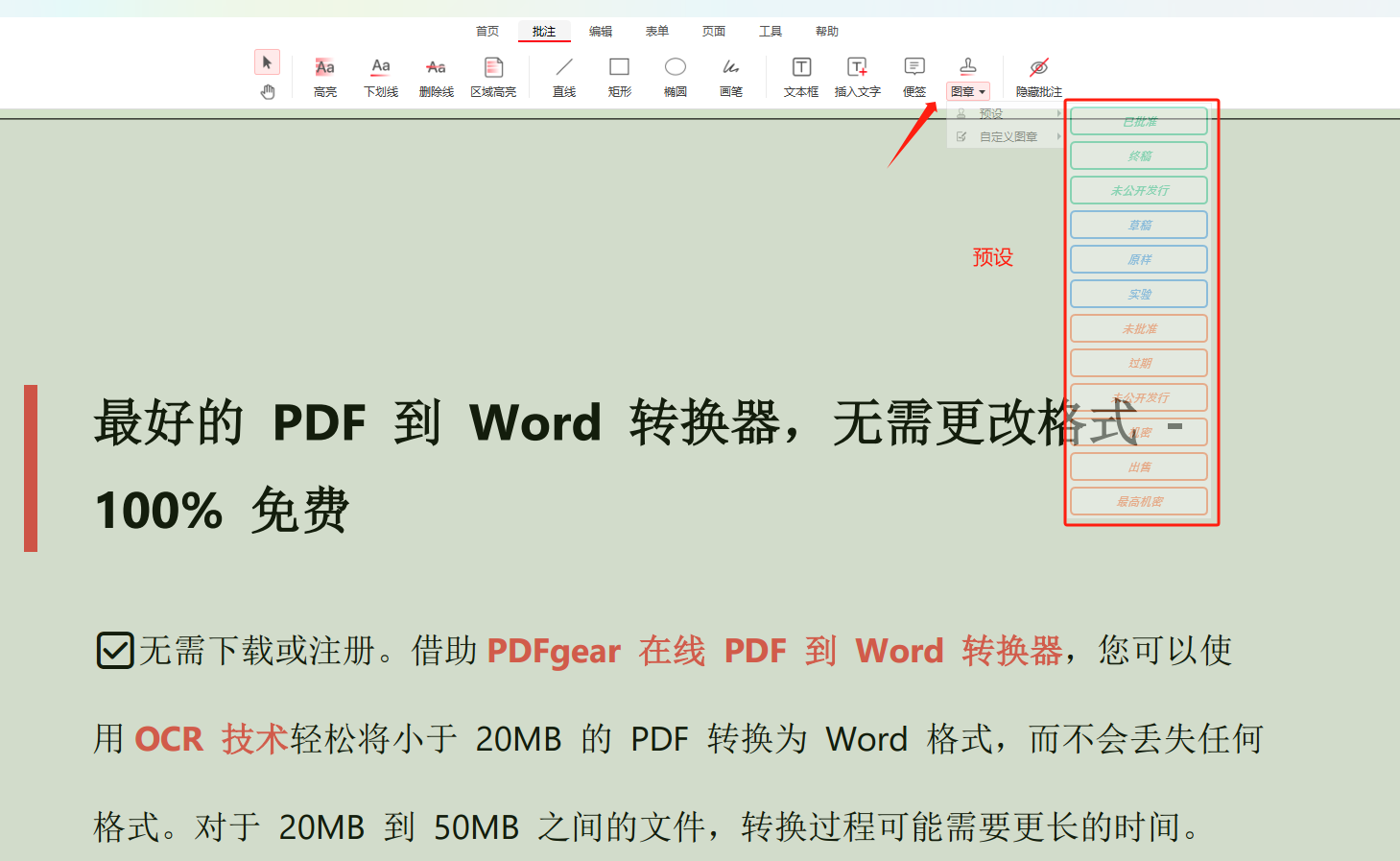Viewport: 1400px width, 861px height.
Task: Insert a 文本框 text box
Action: 801,78
